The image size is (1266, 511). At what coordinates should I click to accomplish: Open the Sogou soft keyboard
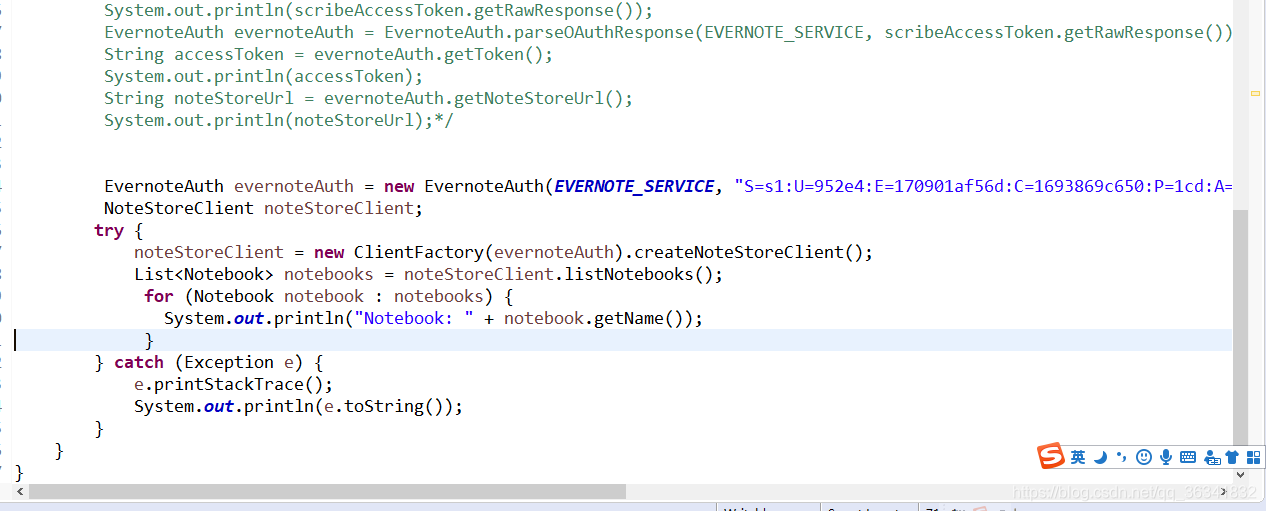click(x=1188, y=457)
